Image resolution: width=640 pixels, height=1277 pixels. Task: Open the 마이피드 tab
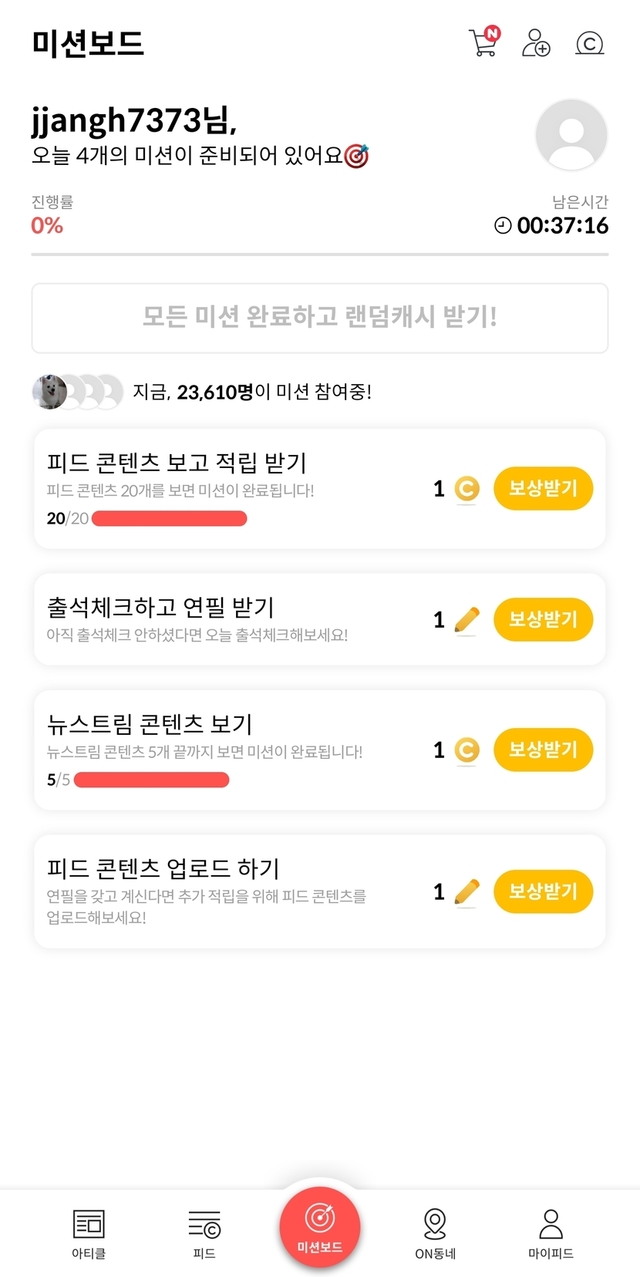(551, 1232)
